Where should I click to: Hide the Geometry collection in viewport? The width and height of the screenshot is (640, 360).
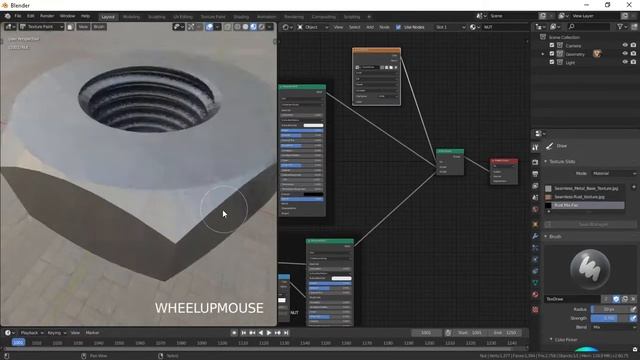tap(625, 53)
